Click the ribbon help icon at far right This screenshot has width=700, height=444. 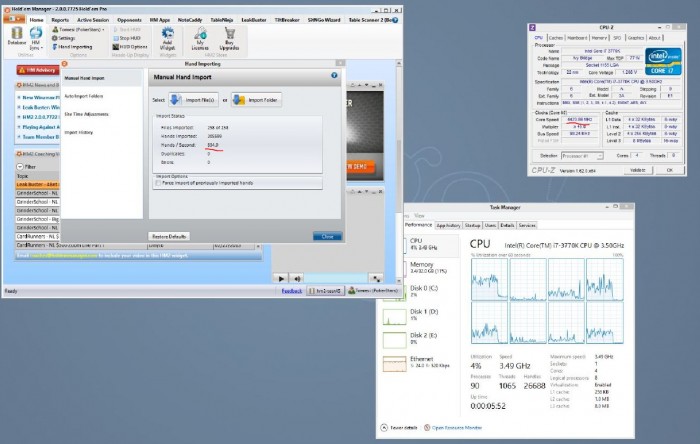[395, 20]
